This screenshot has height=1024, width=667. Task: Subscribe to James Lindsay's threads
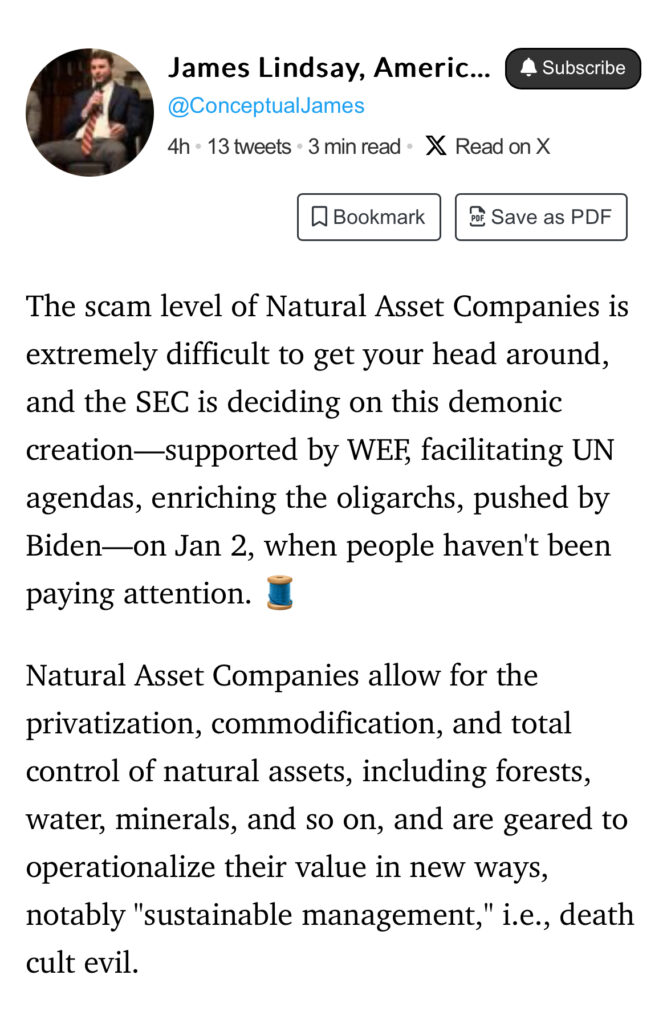(x=572, y=68)
